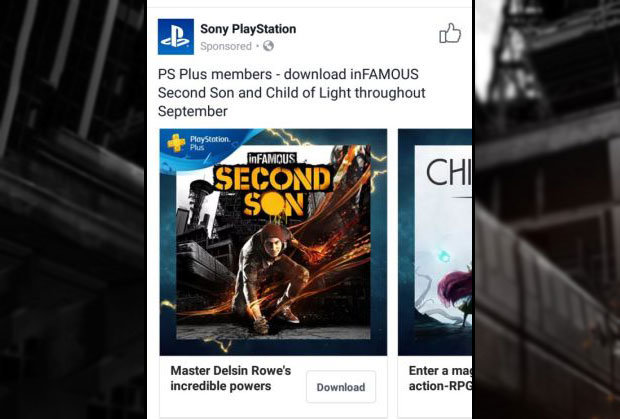Click the Sponsored label
620x419 pixels.
pyautogui.click(x=226, y=46)
